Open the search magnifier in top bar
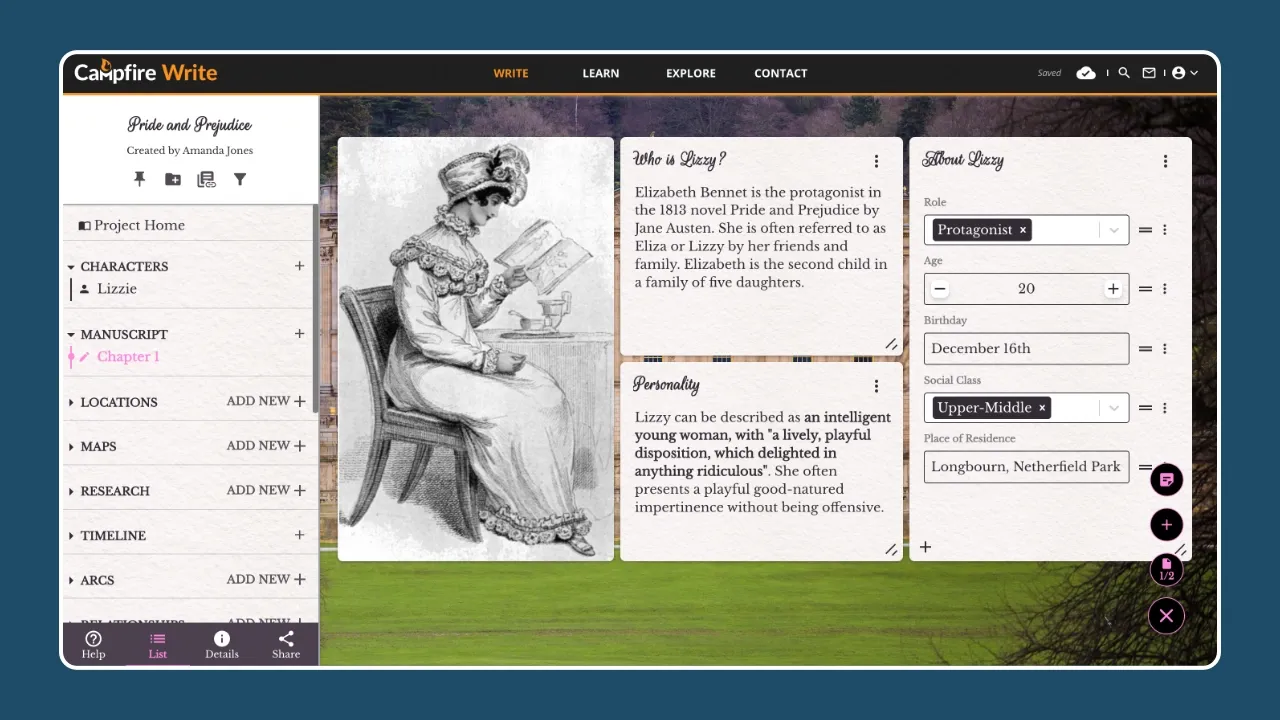The height and width of the screenshot is (720, 1280). [x=1124, y=73]
